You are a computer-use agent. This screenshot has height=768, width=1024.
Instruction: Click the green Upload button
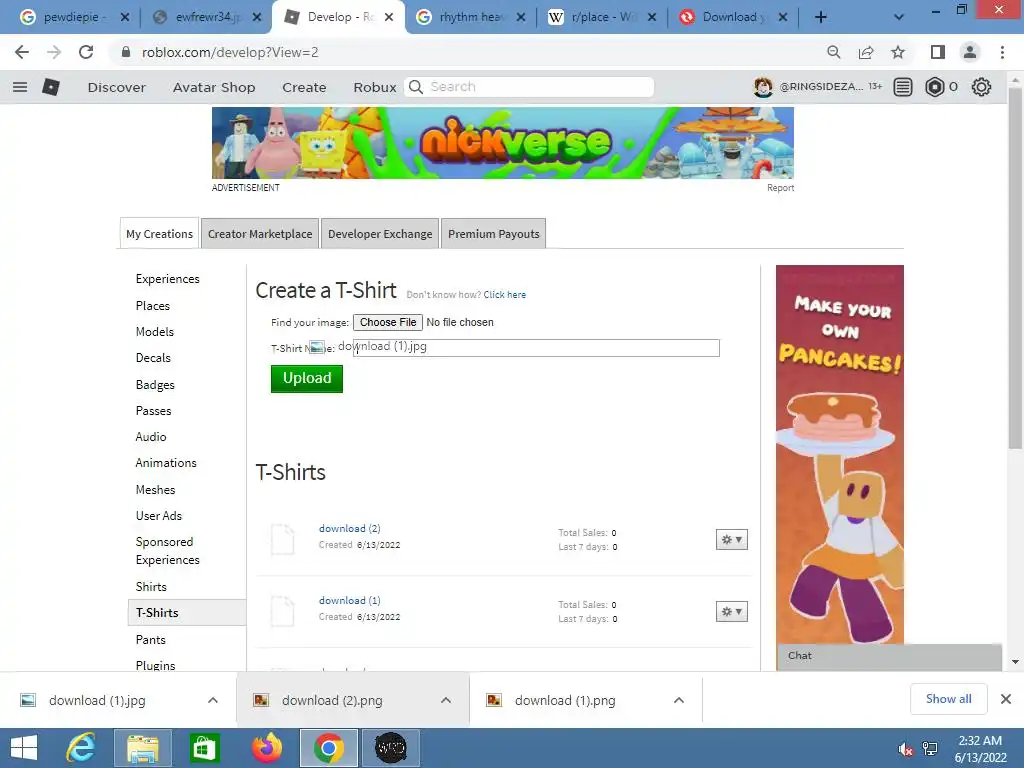tap(307, 378)
